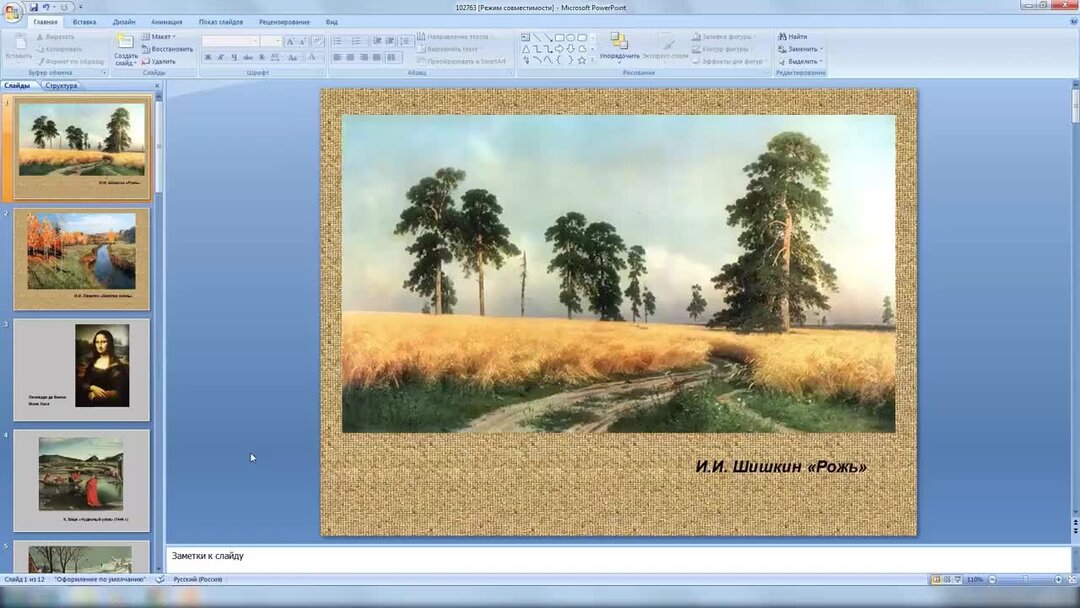
Task: Click the bulleted list icon
Action: pos(339,41)
